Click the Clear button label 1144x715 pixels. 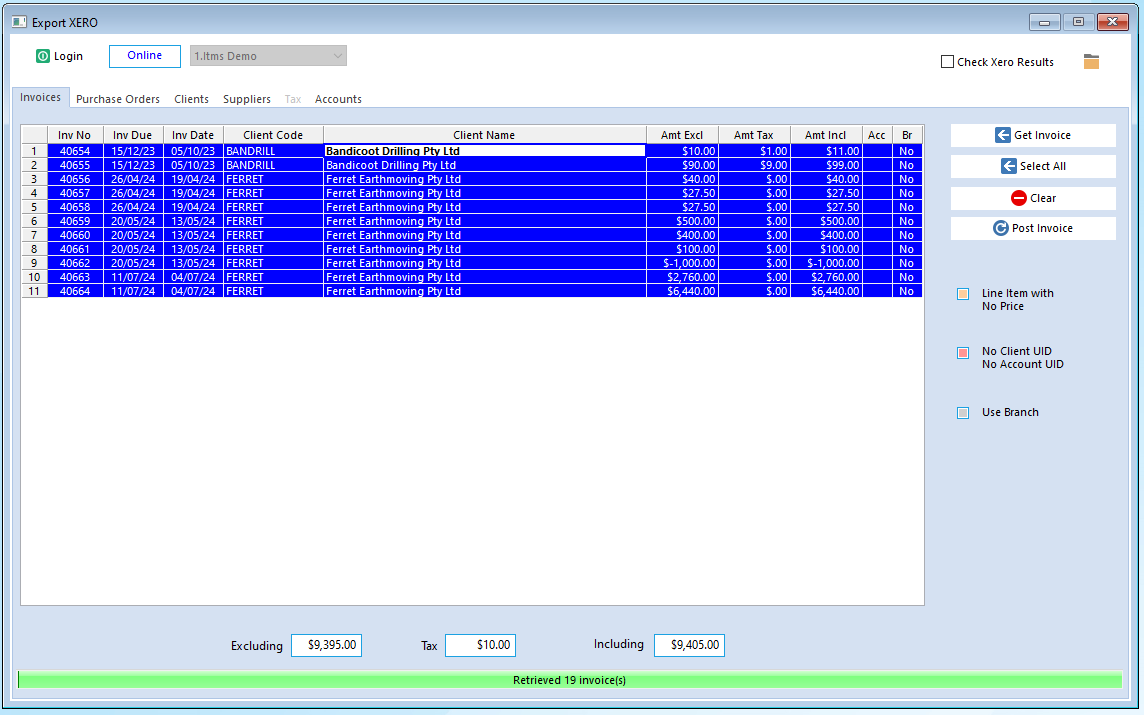1043,198
